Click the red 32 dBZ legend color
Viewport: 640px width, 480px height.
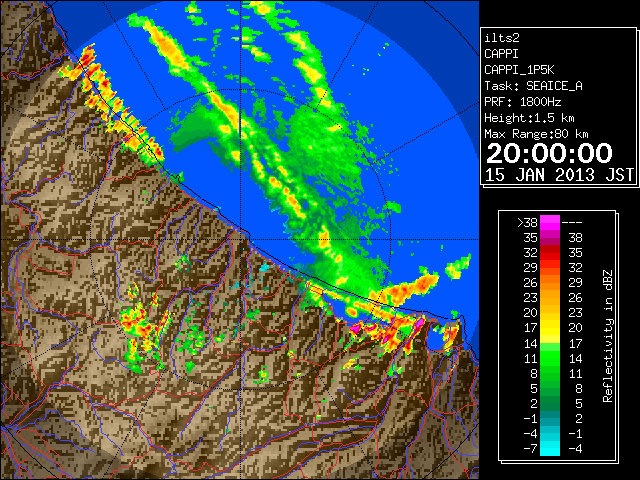(x=550, y=253)
